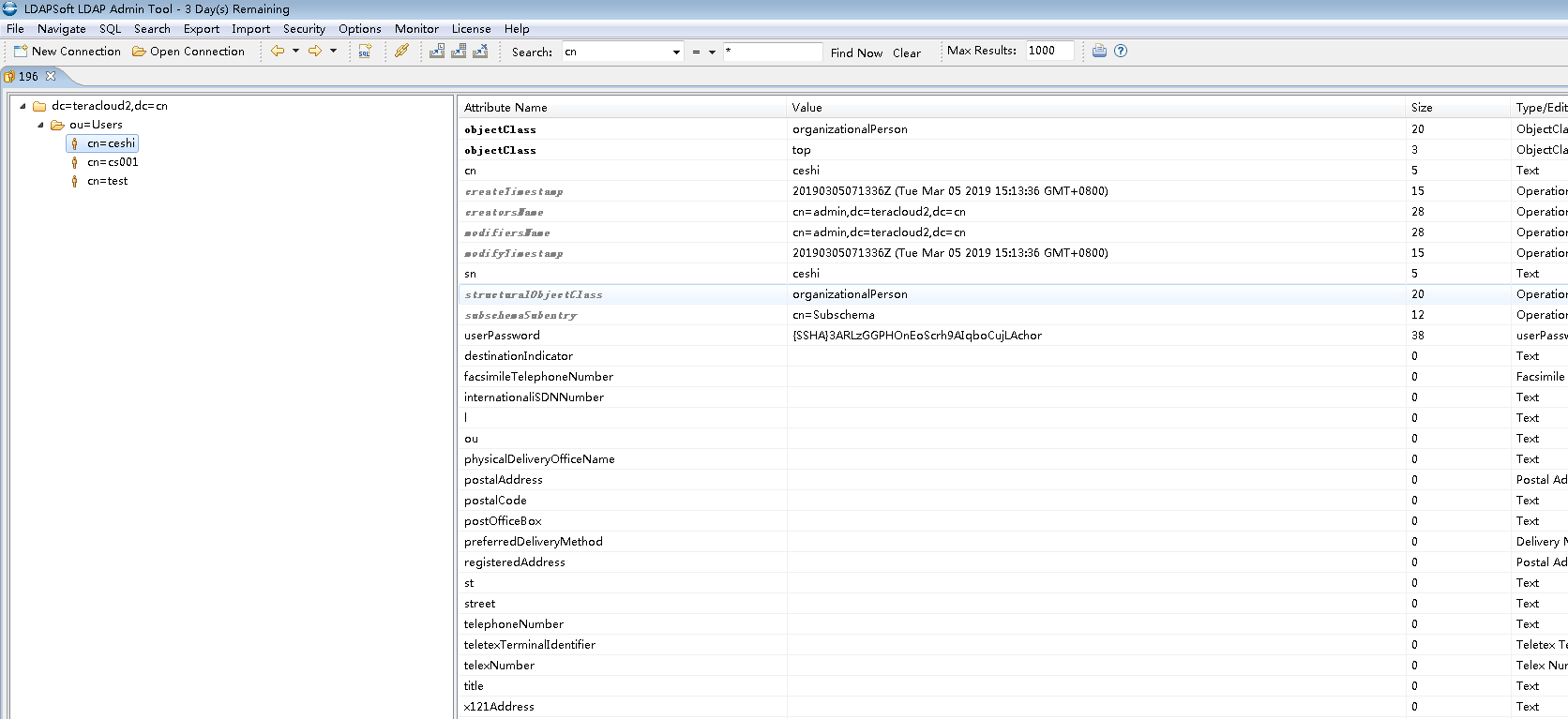This screenshot has width=1568, height=719.
Task: Open the Navigate menu
Action: (x=62, y=29)
